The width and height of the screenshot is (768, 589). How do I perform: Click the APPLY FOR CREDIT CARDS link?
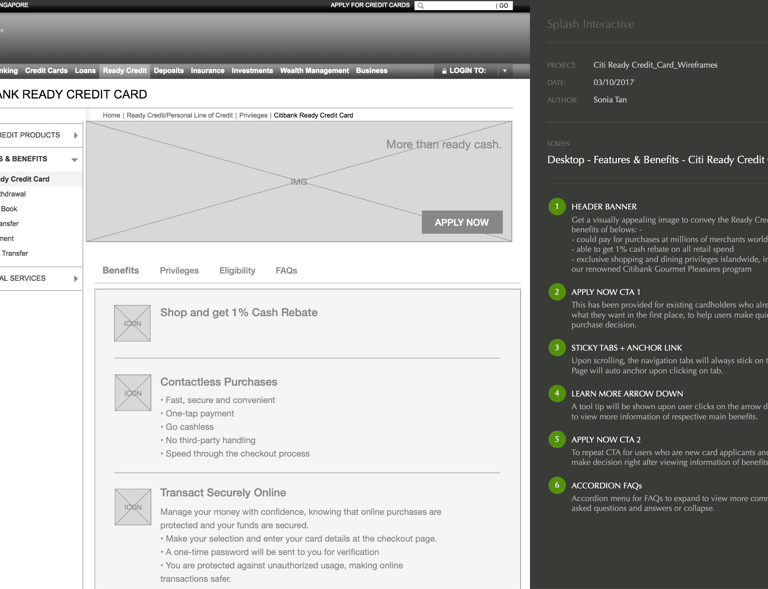point(370,5)
